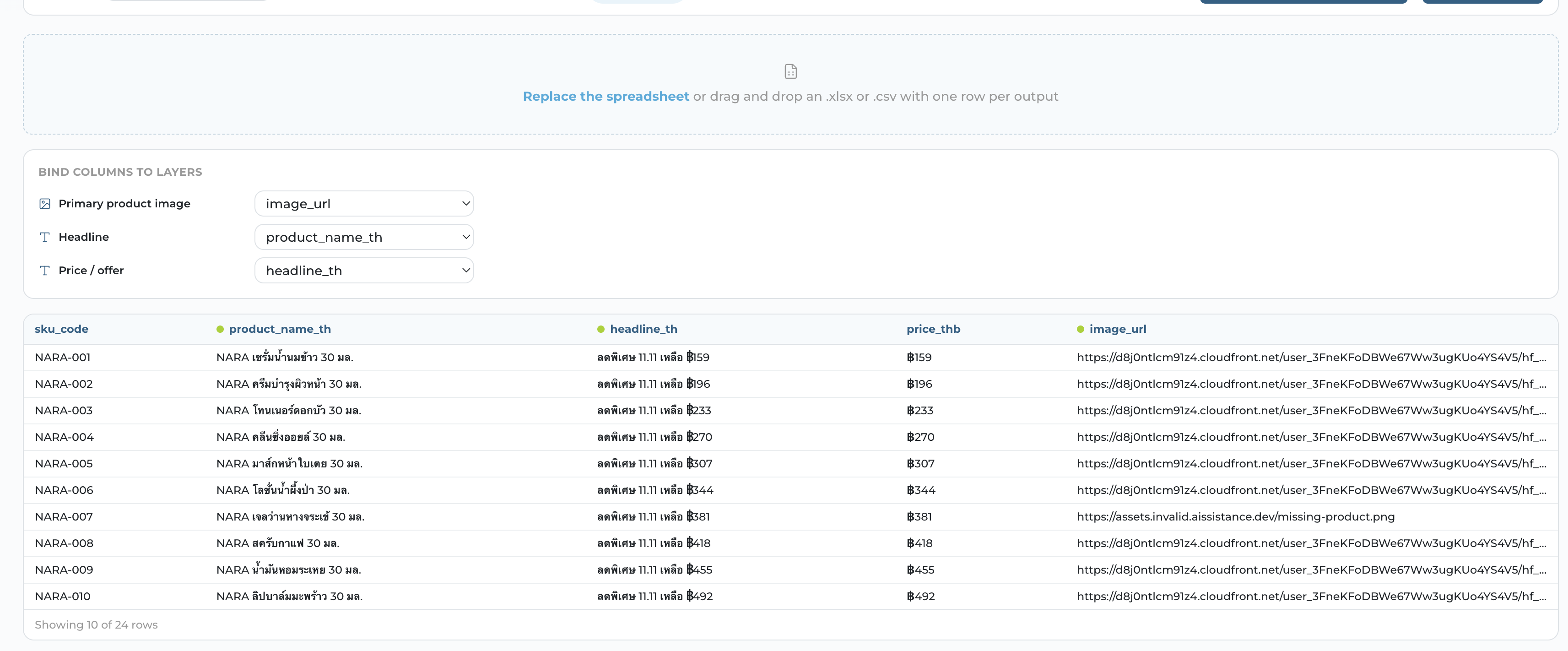Click the ฿418 price cell
This screenshot has width=1568, height=651.
[919, 543]
